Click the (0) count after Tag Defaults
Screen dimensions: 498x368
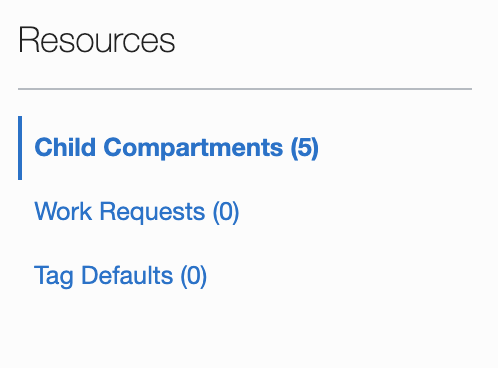click(x=194, y=276)
